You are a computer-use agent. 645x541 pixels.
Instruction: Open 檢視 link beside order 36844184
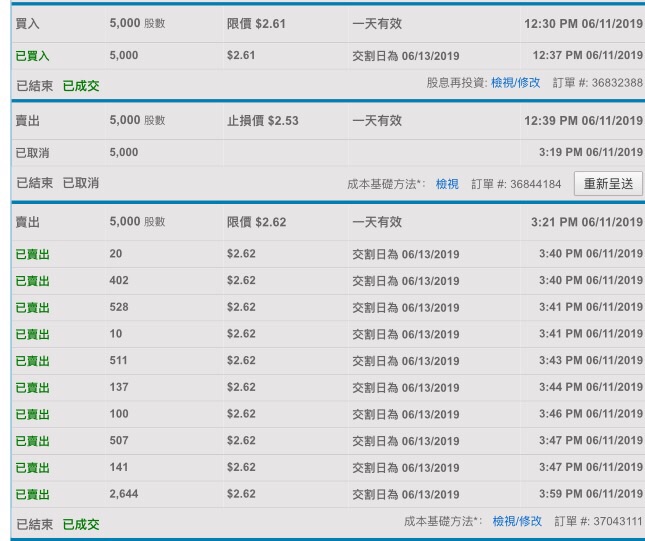(x=447, y=184)
